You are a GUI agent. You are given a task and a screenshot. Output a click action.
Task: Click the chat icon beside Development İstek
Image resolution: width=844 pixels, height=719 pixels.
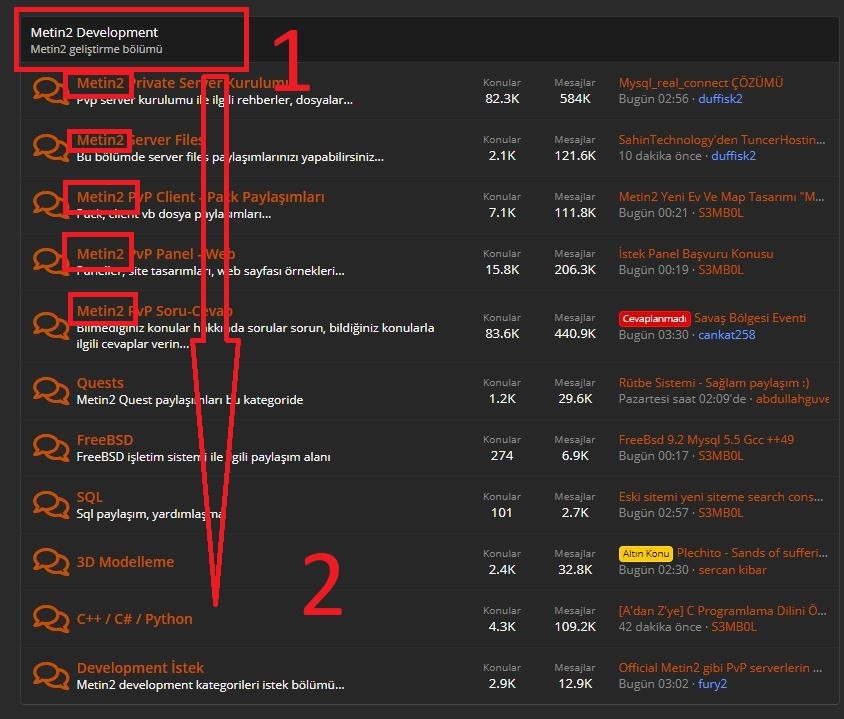(51, 676)
